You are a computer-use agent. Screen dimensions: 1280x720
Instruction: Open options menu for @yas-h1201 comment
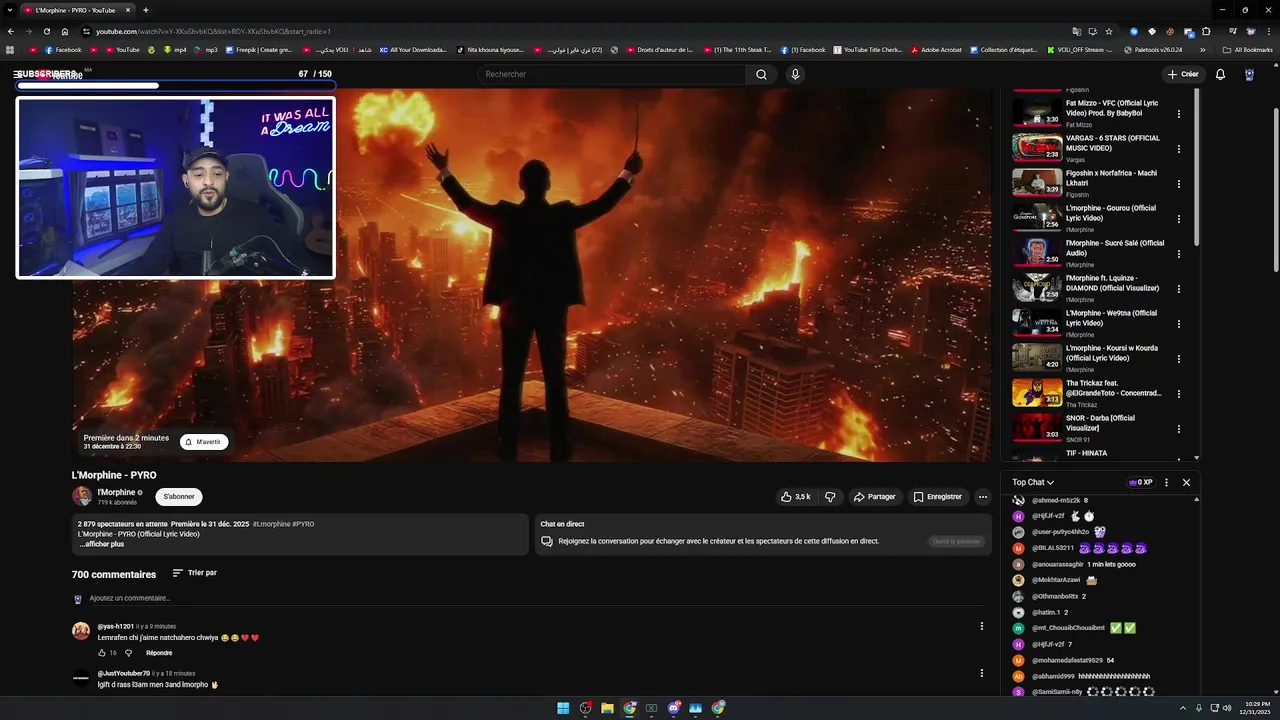(x=981, y=626)
